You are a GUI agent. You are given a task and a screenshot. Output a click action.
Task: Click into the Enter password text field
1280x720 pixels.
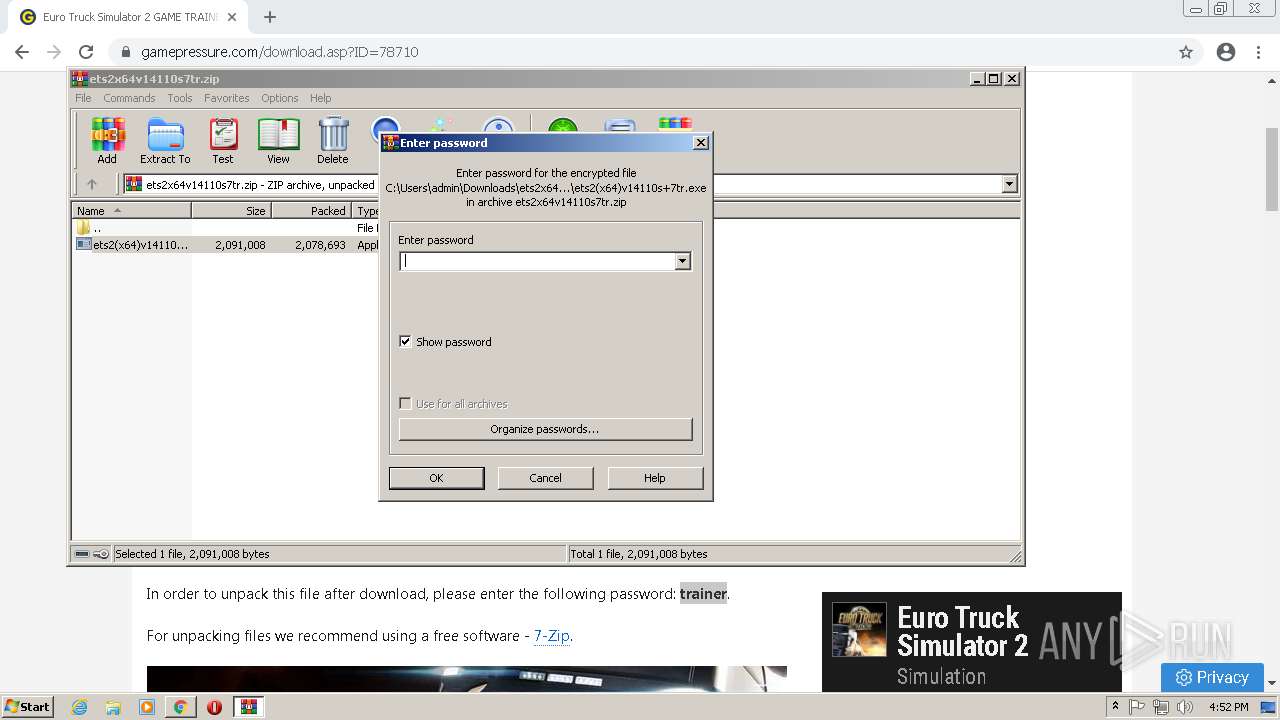(537, 261)
